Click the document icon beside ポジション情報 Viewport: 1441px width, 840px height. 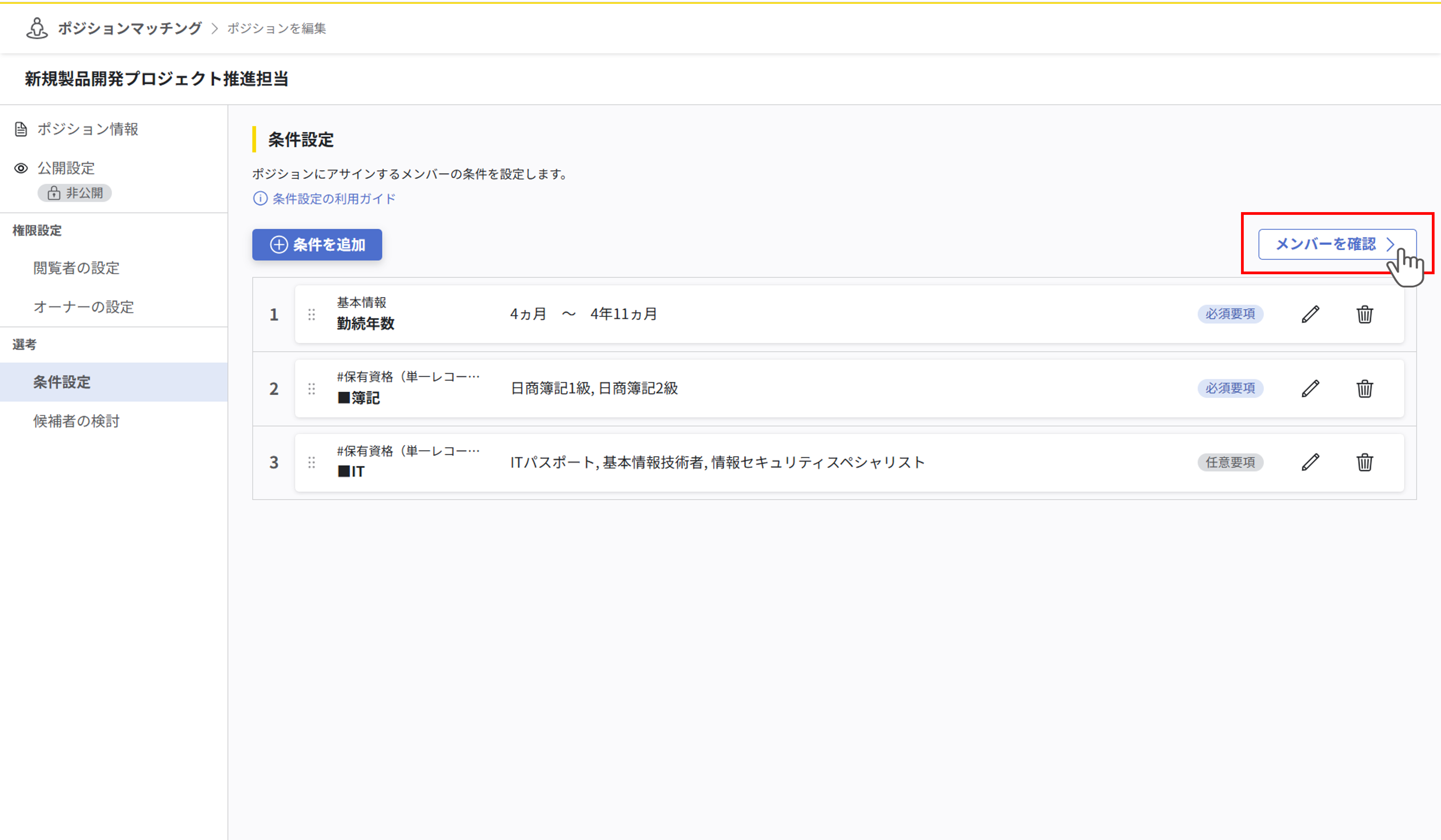click(x=21, y=129)
